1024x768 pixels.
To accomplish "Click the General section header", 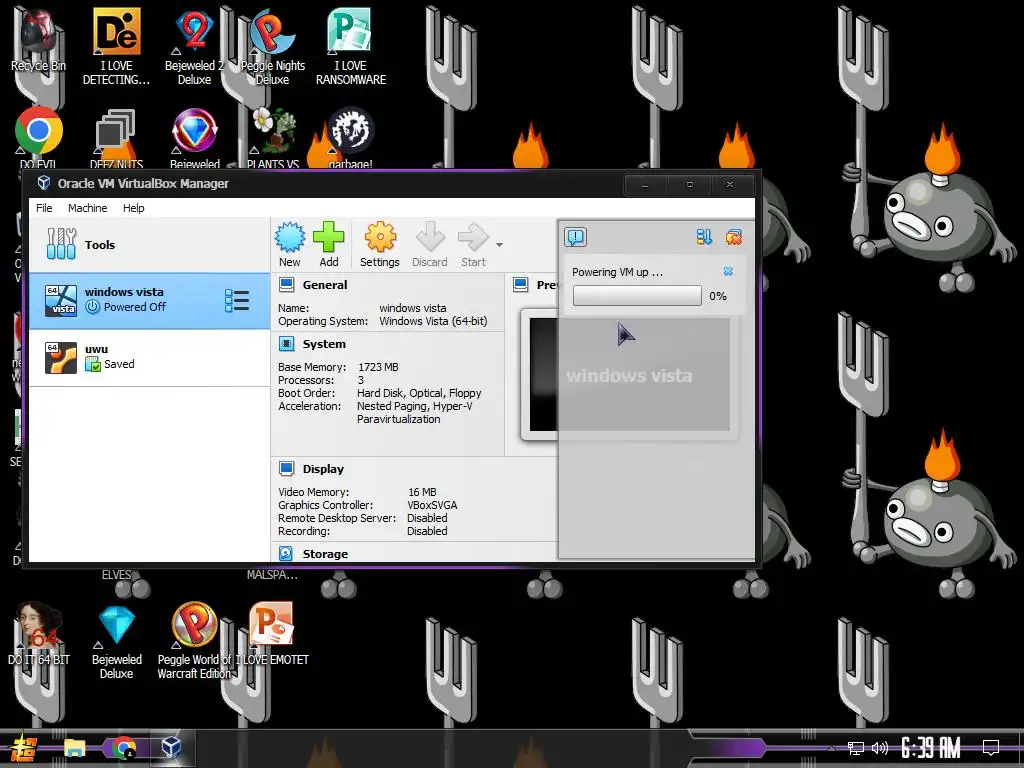I will [325, 285].
